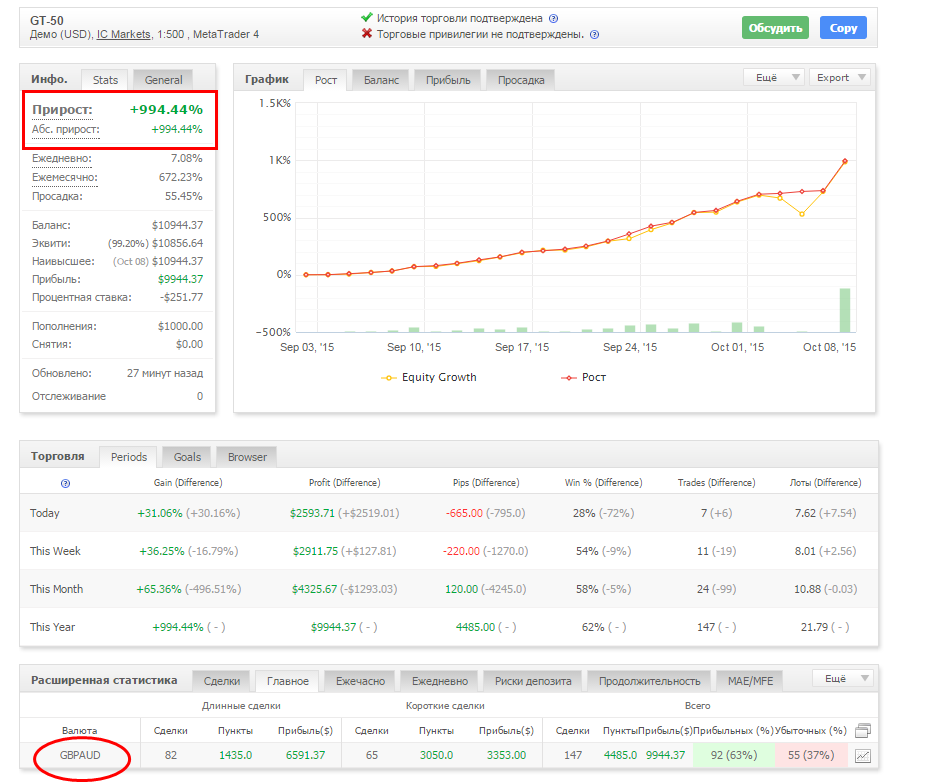Click the Процентная ставка value -$251.77
The width and height of the screenshot is (931, 784).
tap(182, 298)
